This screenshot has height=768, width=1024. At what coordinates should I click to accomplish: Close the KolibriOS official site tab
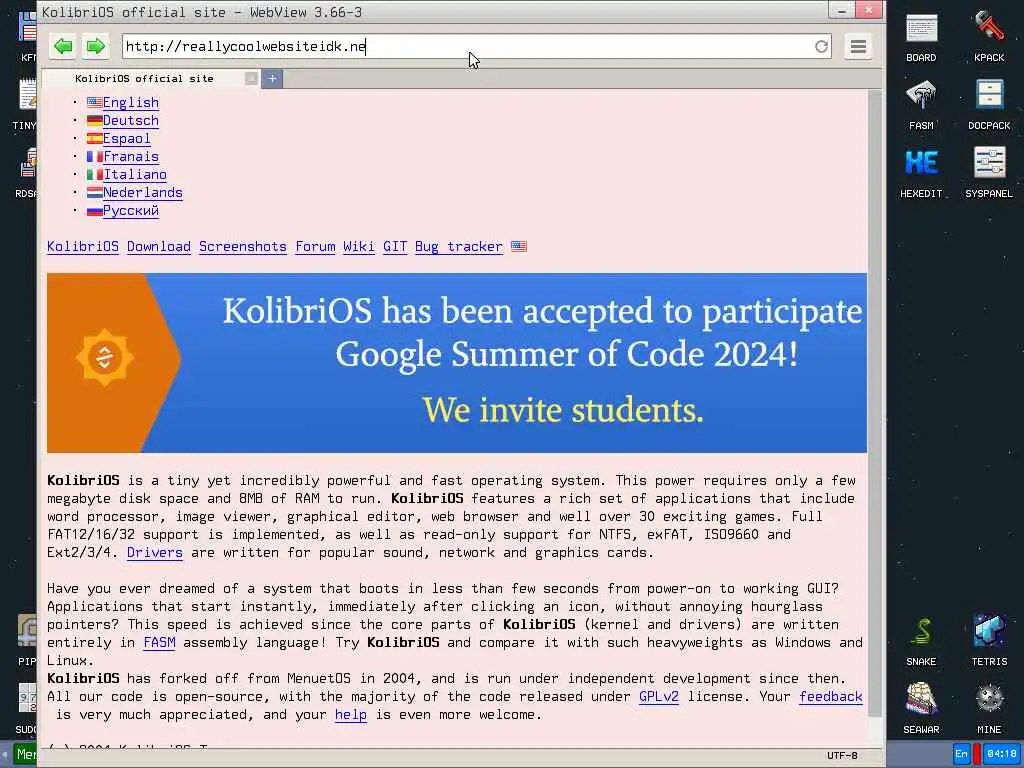(x=251, y=78)
